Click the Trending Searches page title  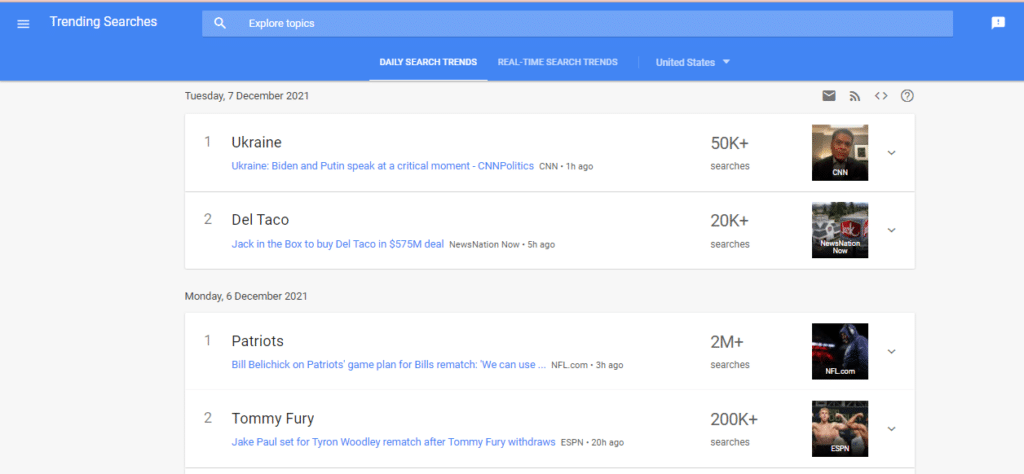tap(103, 22)
